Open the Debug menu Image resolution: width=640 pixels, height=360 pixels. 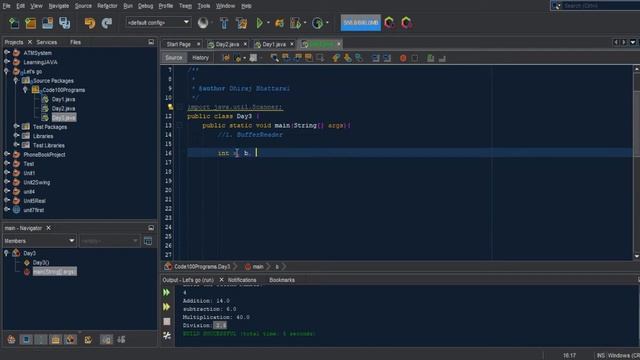145,6
